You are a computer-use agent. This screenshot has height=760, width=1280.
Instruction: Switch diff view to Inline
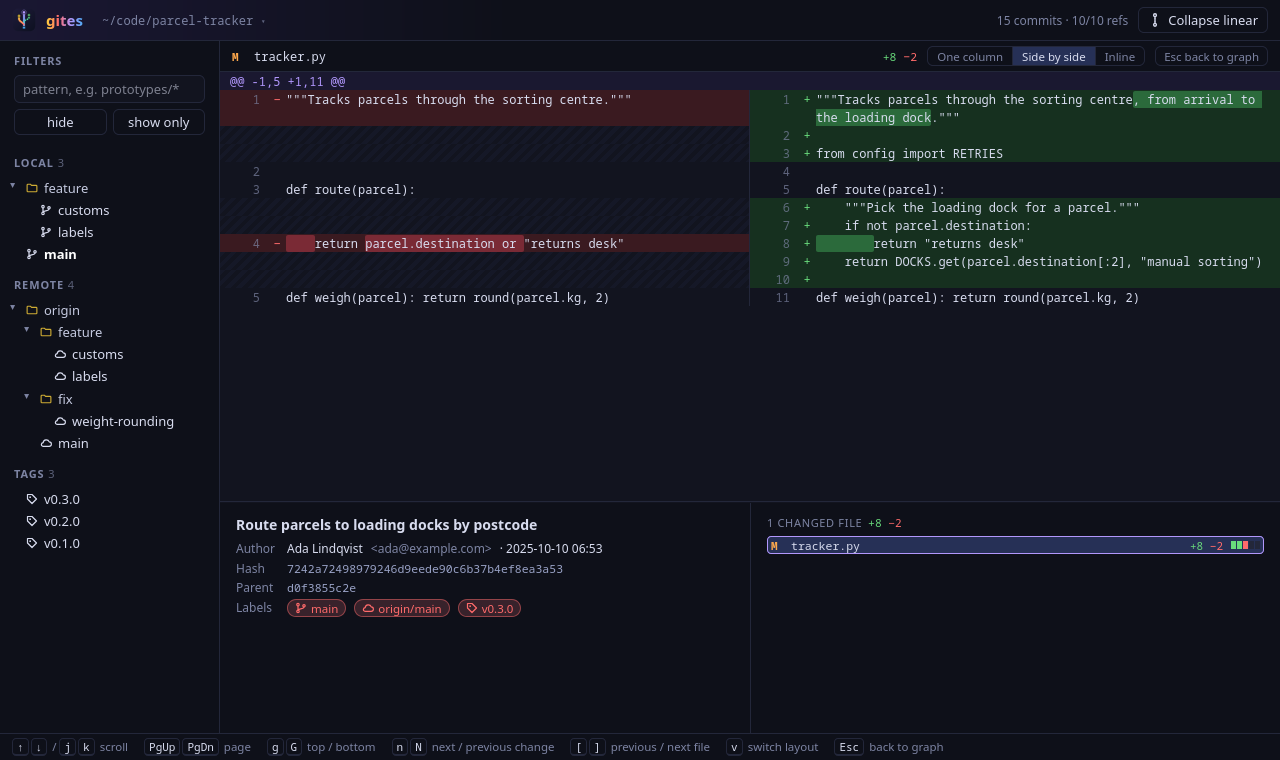[1119, 56]
